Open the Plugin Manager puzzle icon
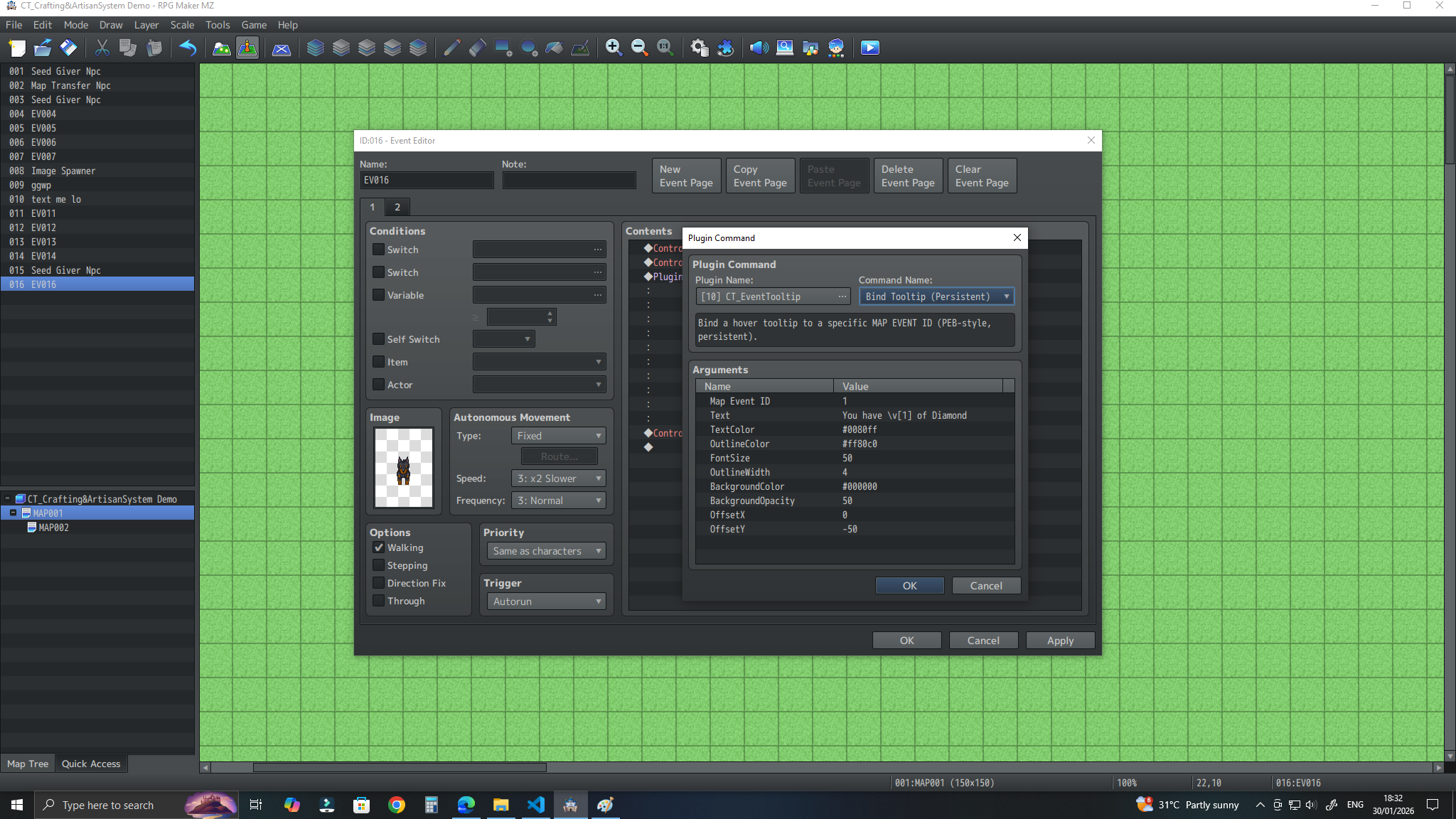 (725, 48)
